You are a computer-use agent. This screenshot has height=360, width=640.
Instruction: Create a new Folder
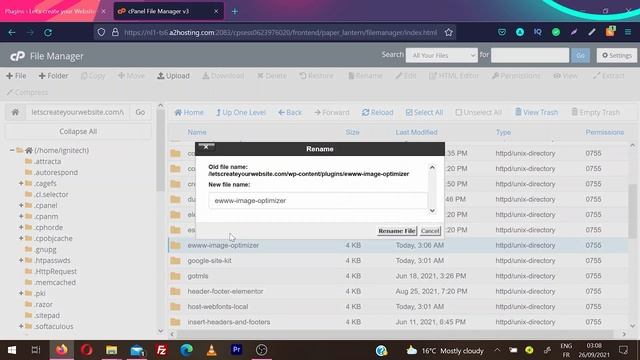point(53,76)
